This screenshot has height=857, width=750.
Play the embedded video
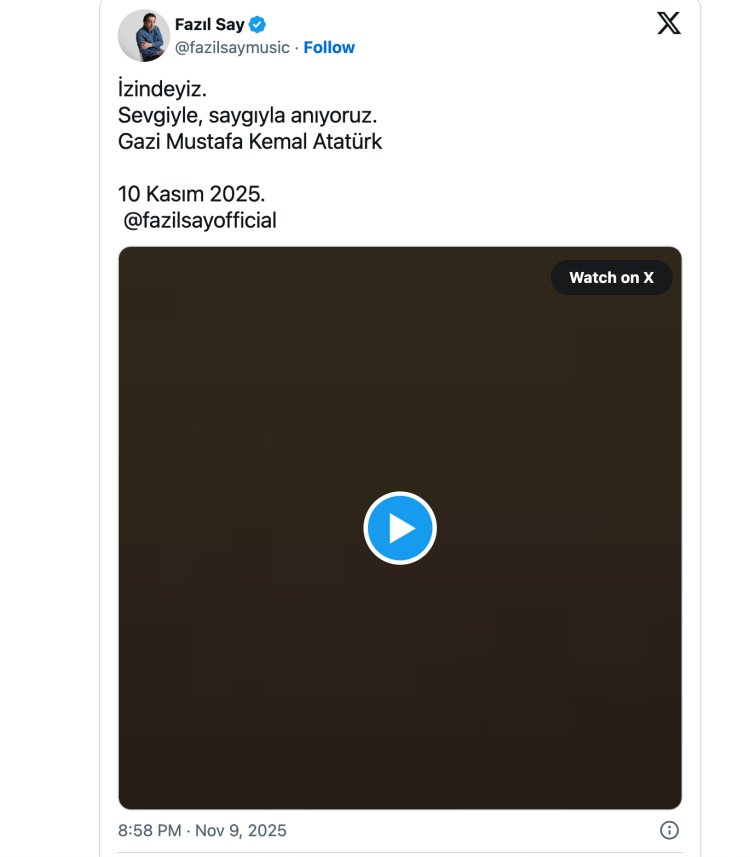(400, 528)
